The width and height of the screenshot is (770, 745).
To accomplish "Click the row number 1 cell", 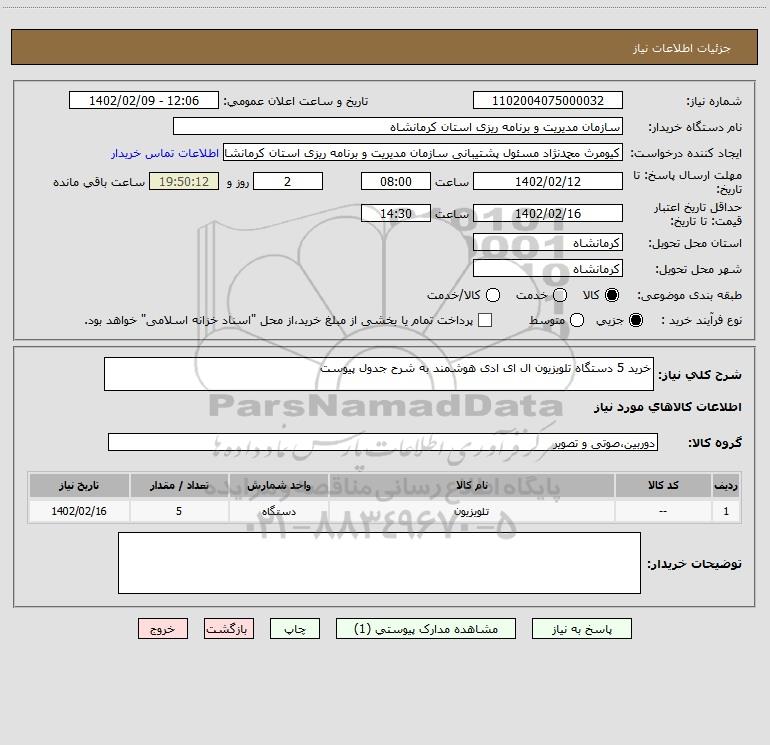I will [726, 511].
